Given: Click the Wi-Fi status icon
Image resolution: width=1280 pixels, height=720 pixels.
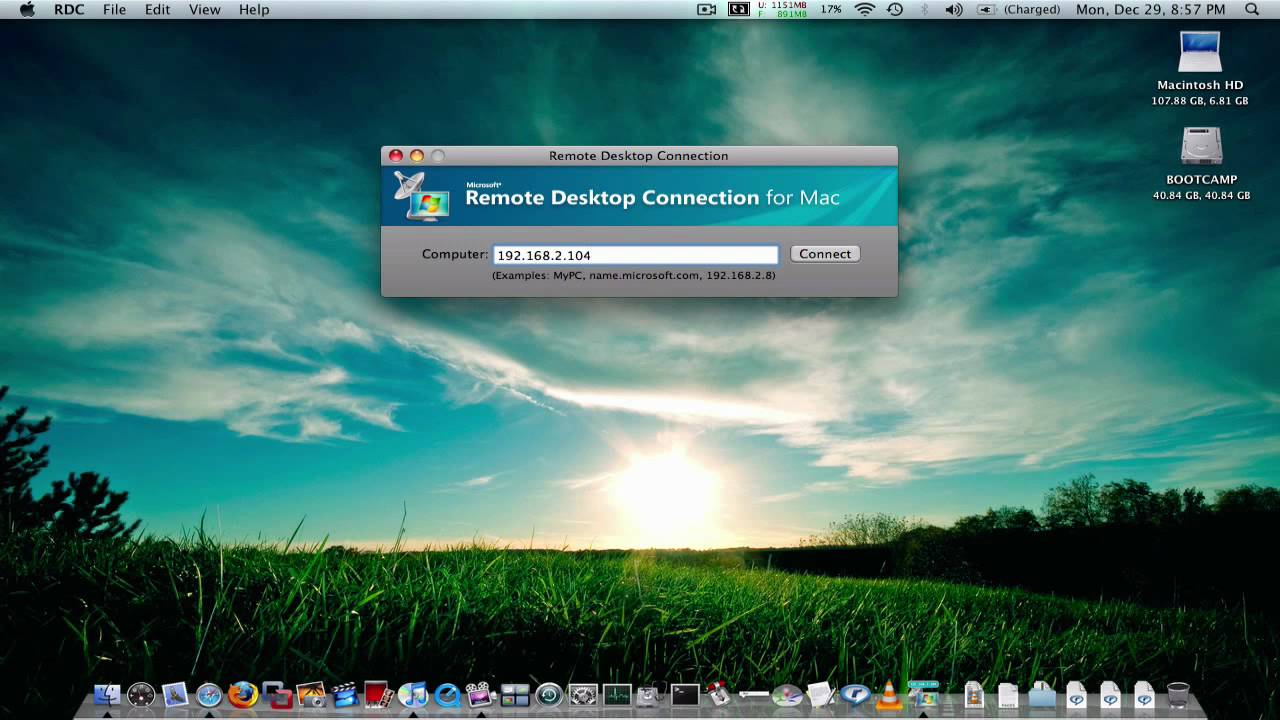Looking at the screenshot, I should point(864,9).
